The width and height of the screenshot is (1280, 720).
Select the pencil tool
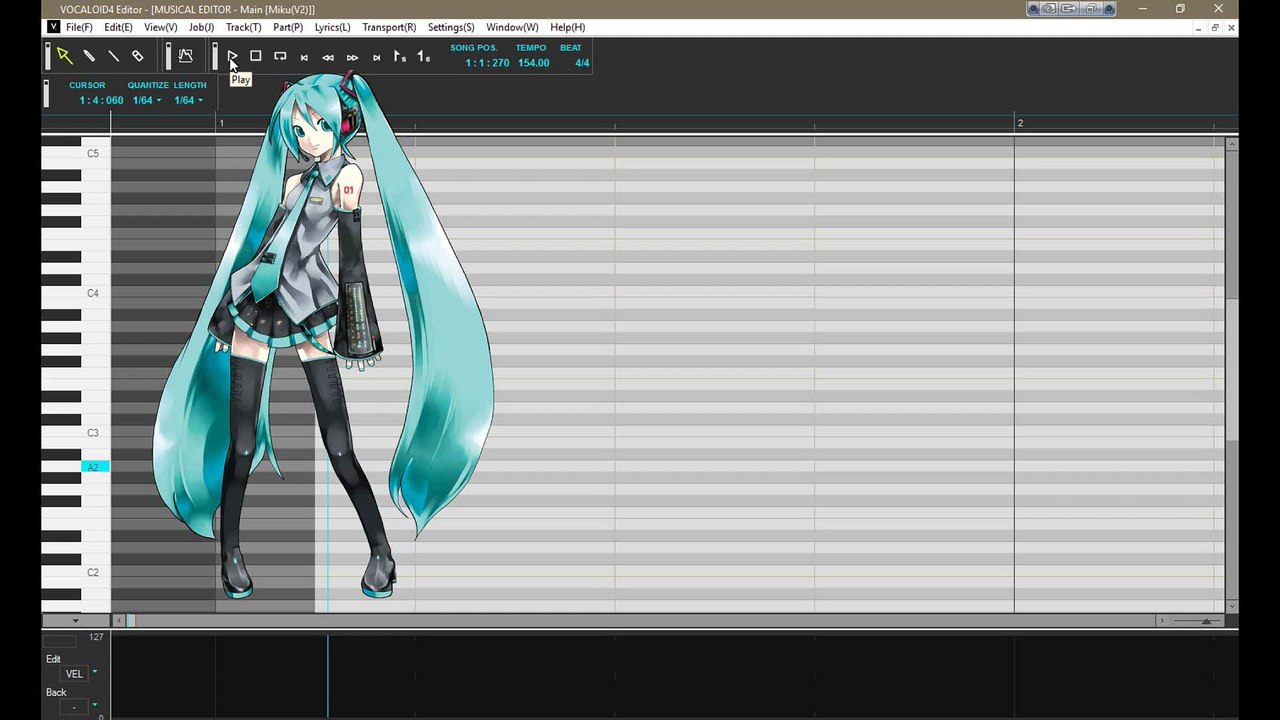coord(89,56)
